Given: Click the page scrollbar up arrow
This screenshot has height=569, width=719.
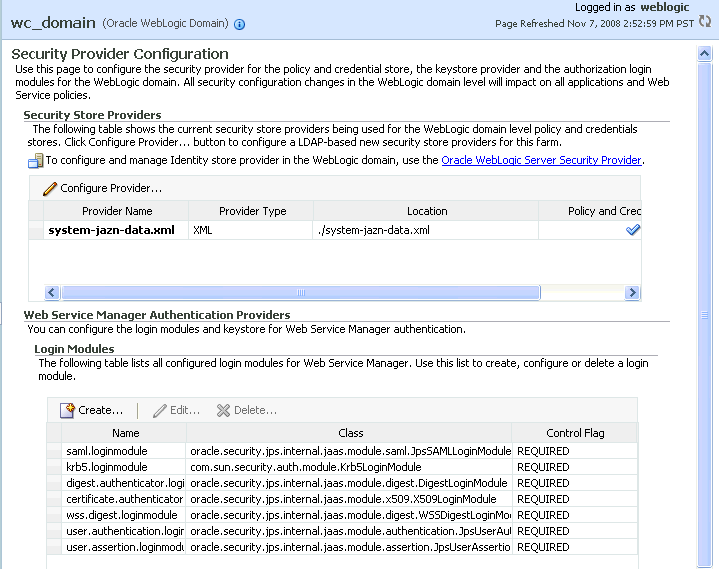Looking at the screenshot, I should pos(704,54).
